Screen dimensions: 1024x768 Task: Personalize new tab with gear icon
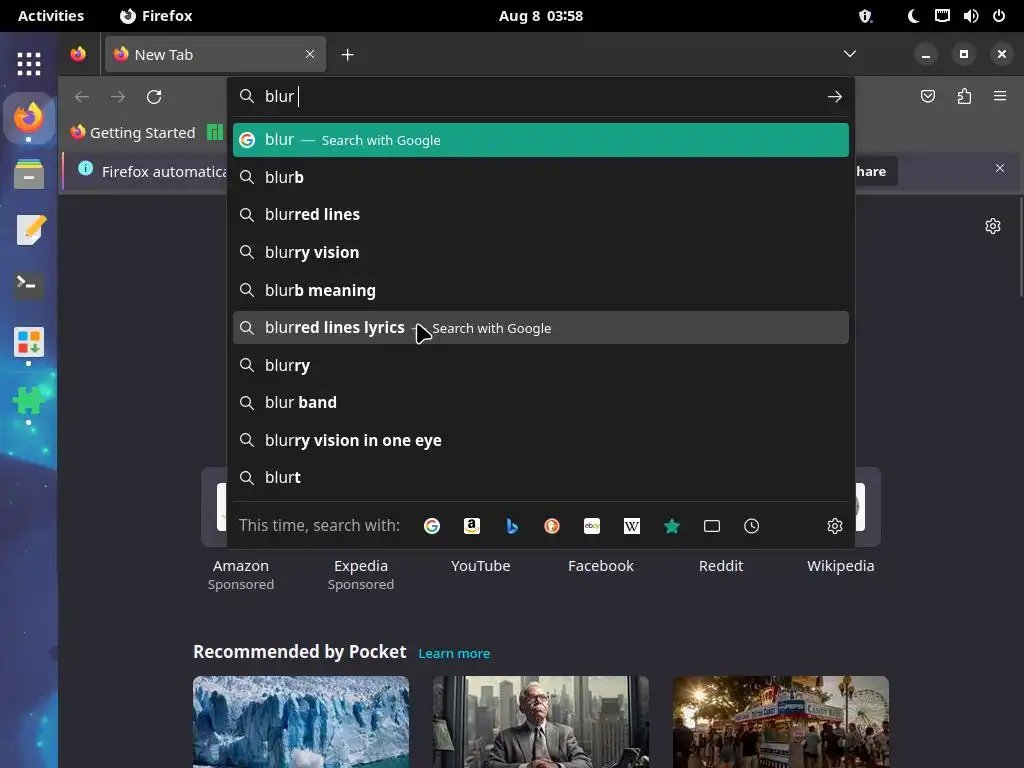tap(993, 226)
